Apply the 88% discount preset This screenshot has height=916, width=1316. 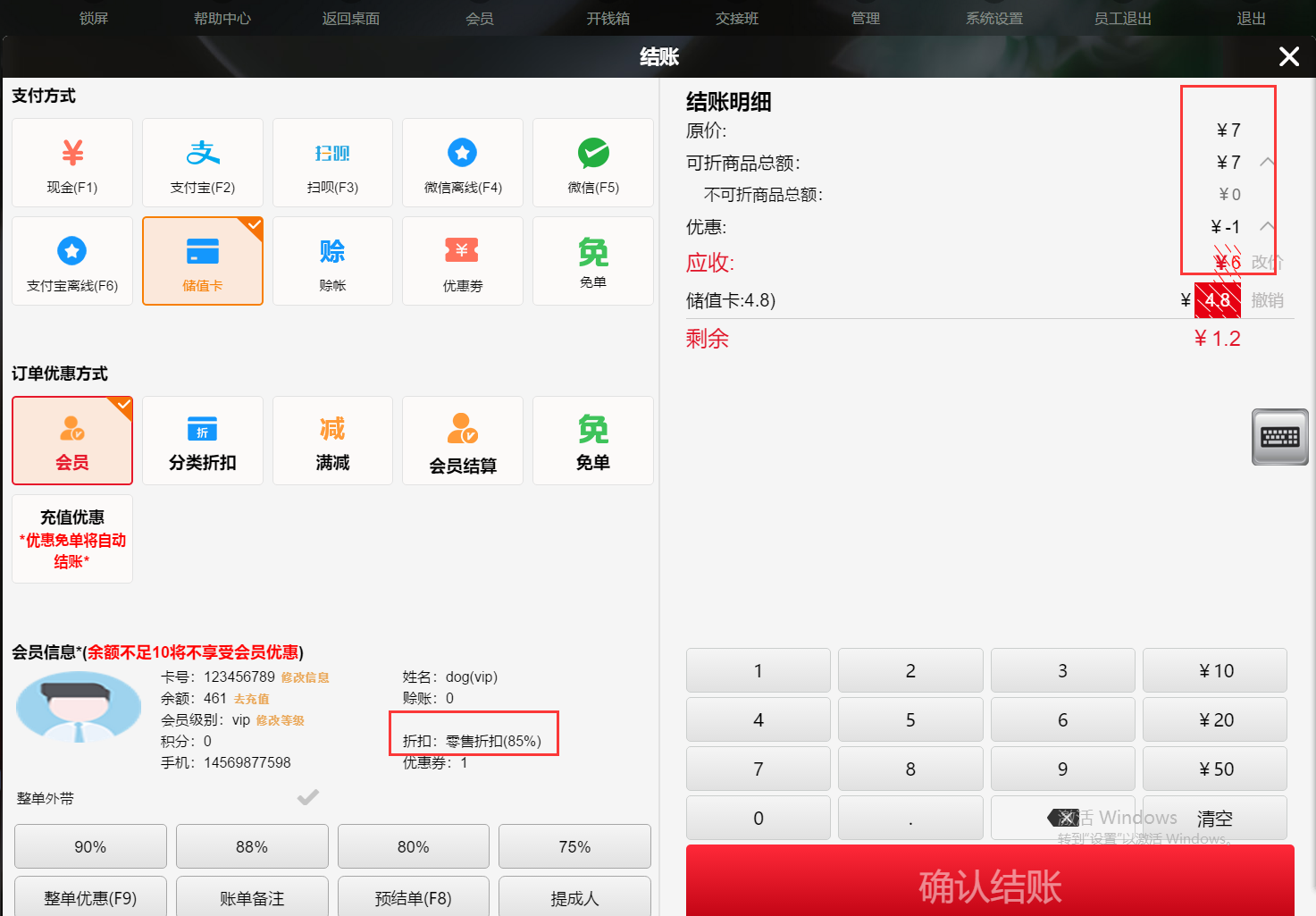(x=252, y=846)
